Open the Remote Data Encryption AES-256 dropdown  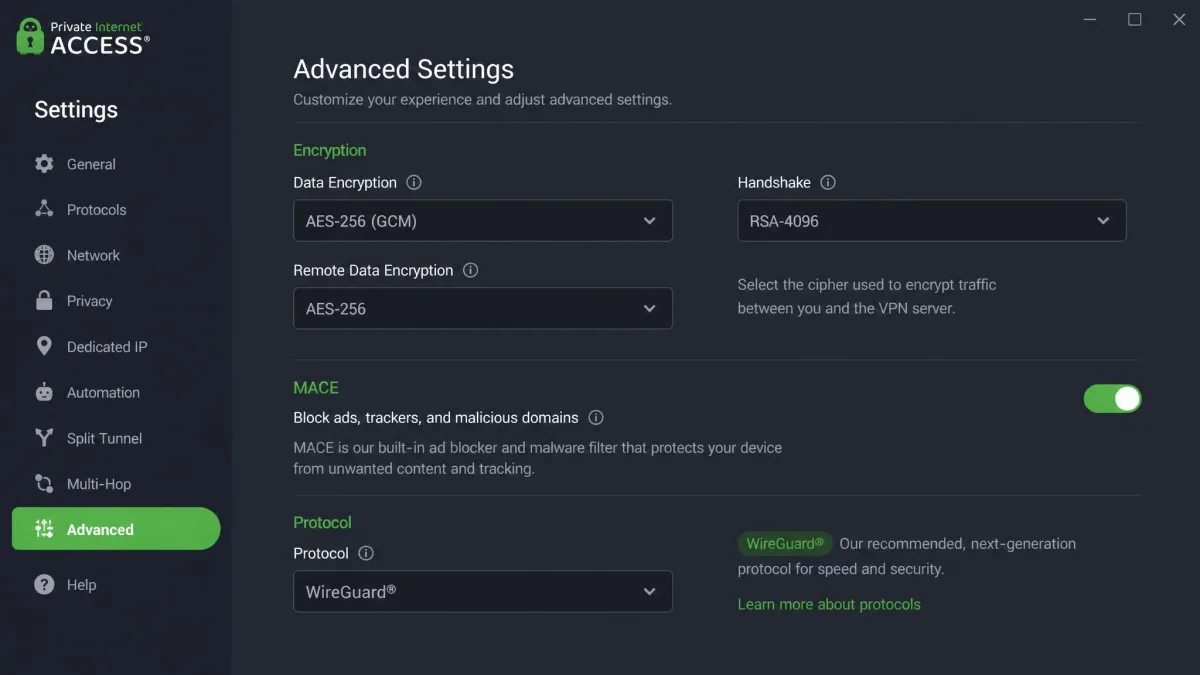tap(483, 309)
